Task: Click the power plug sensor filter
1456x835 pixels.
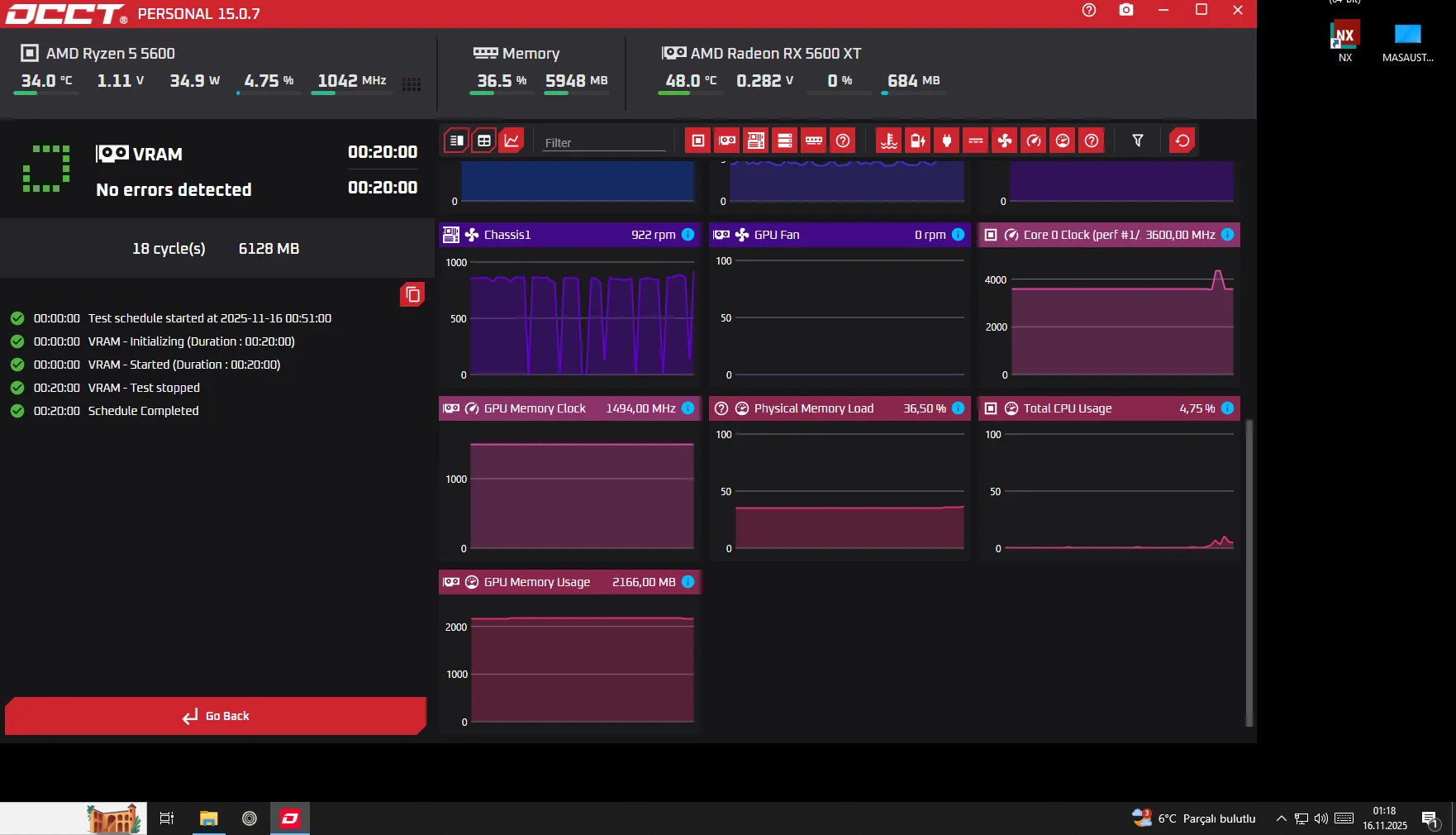Action: 947,141
